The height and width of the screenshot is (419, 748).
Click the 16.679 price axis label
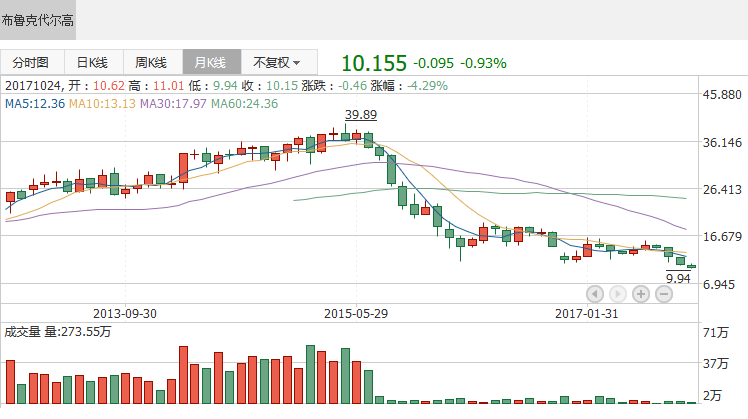722,237
